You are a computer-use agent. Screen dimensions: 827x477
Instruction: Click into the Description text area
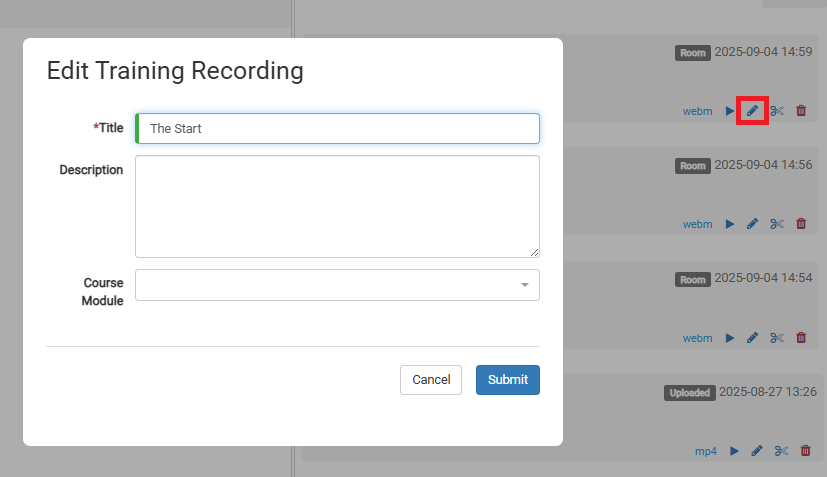[337, 206]
